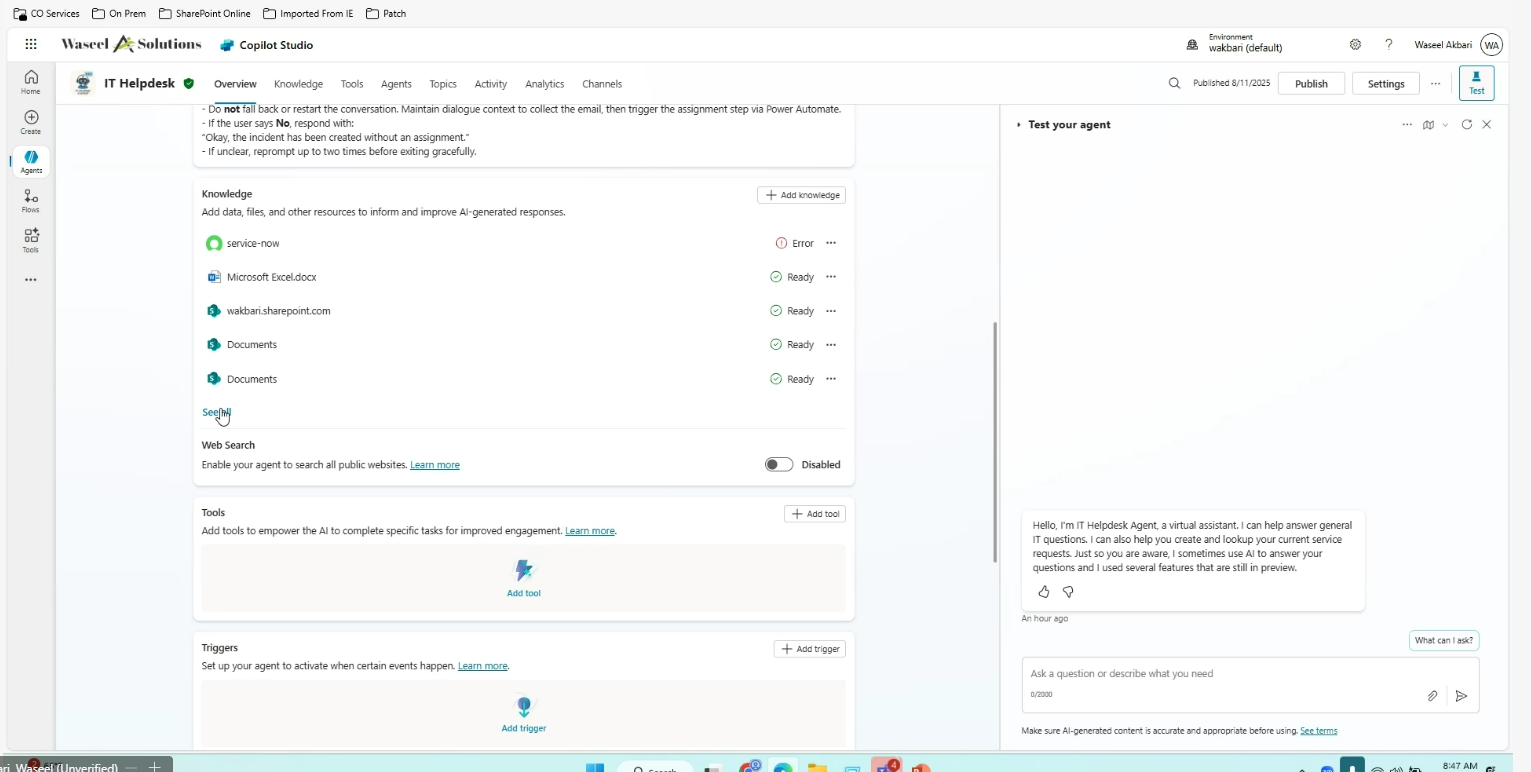Click the Test agent button

[x=1476, y=83]
